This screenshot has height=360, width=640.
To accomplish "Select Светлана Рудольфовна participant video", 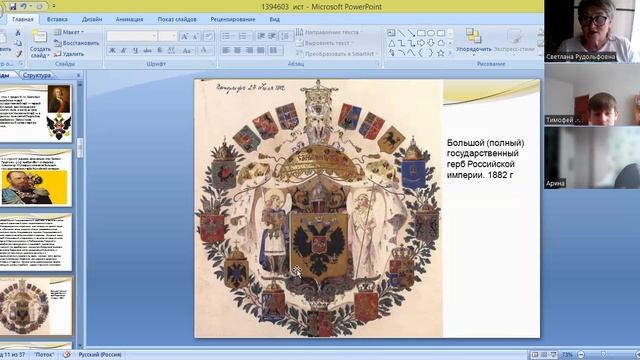I will (x=592, y=31).
